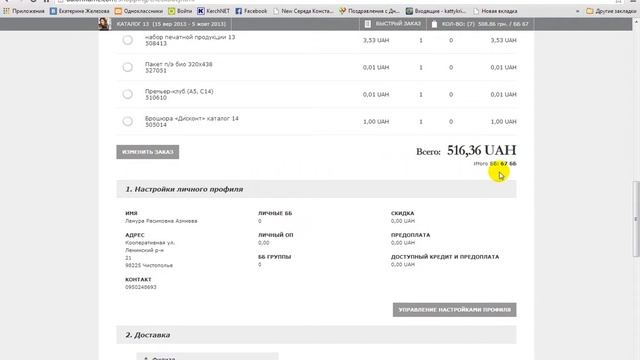
Task: Select radio for Премьер-клуб (A5, C14)
Action: 127,94
